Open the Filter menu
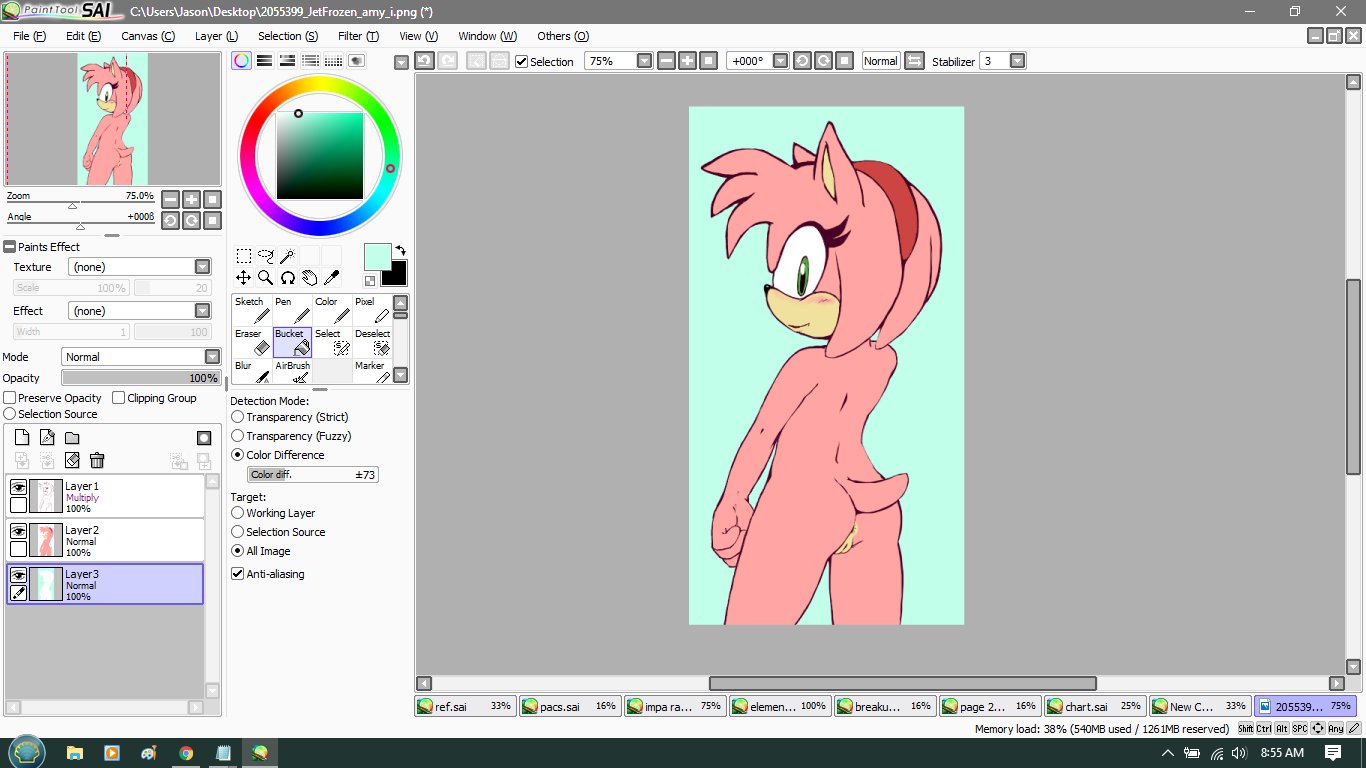The width and height of the screenshot is (1366, 768). (358, 36)
